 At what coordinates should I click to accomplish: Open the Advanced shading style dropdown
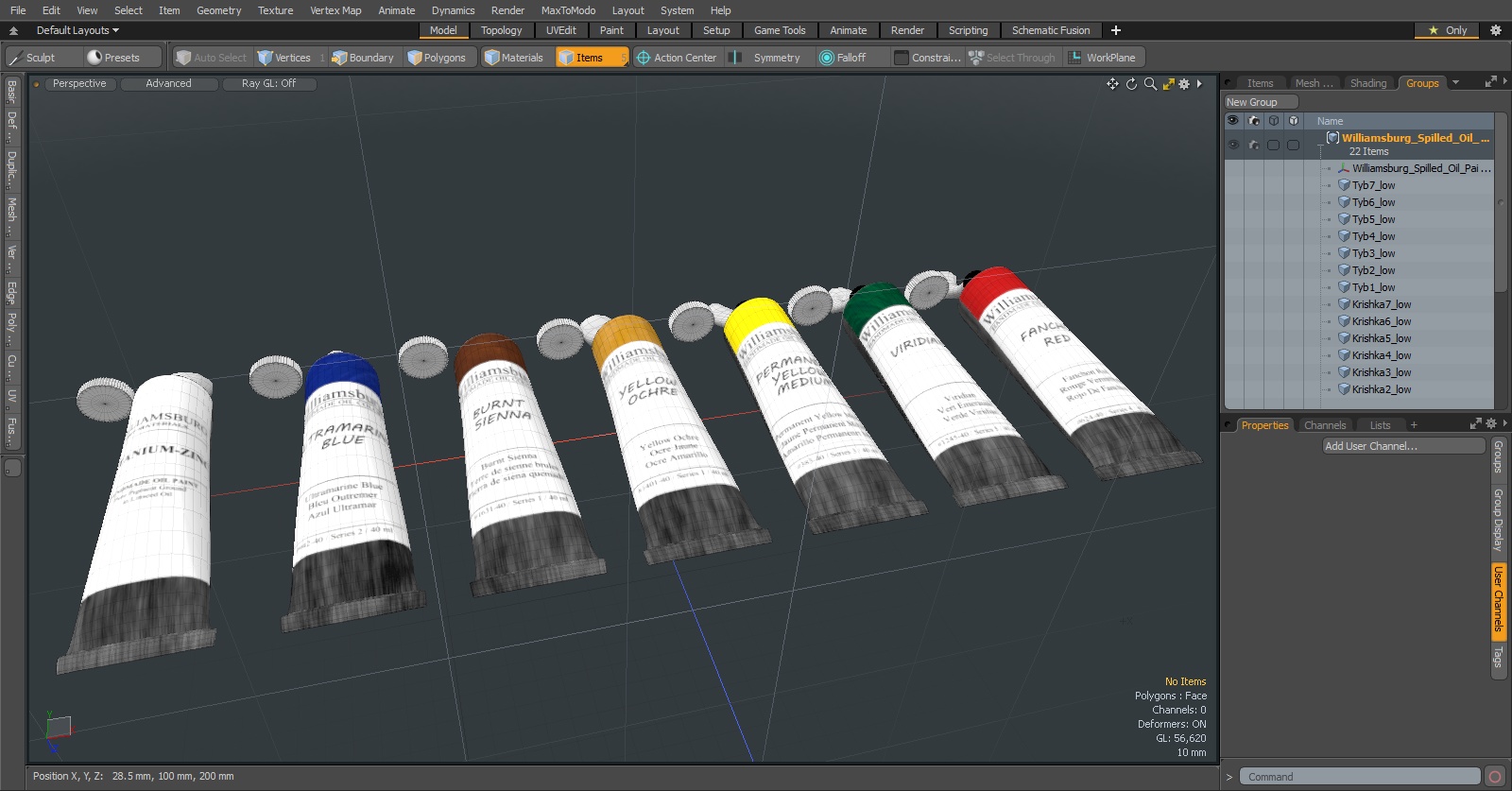(168, 84)
